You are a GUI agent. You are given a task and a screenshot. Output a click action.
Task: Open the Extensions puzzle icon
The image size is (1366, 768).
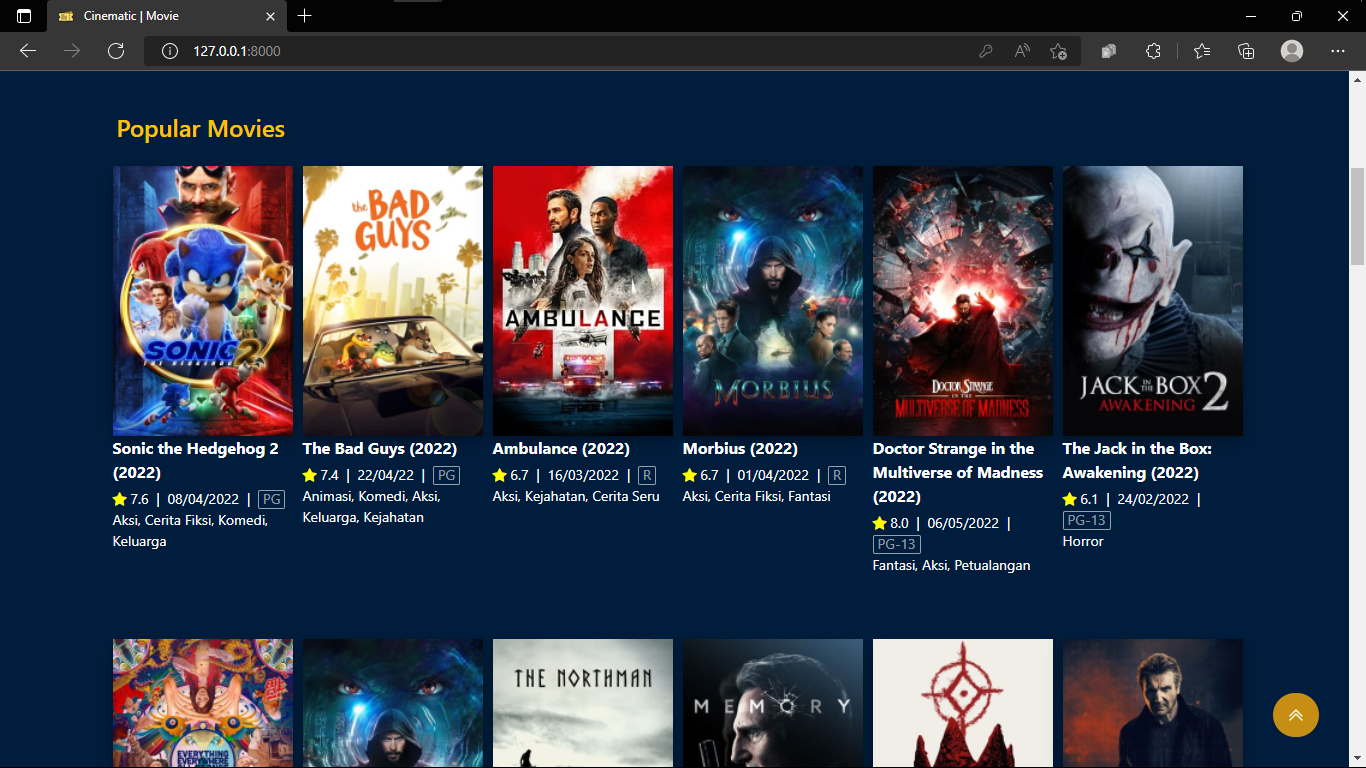[1153, 51]
